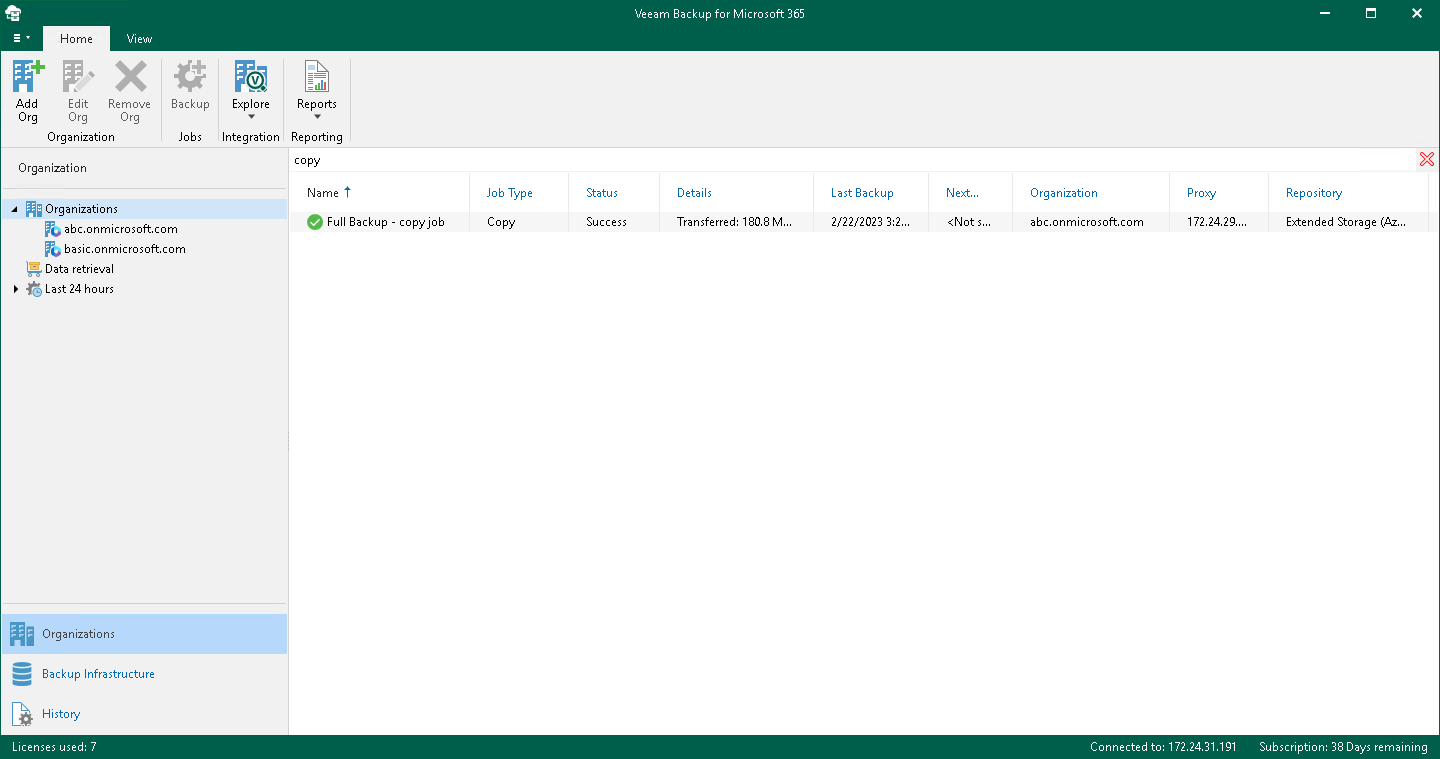Click the Veeam app icon in title bar
Image resolution: width=1440 pixels, height=759 pixels.
tap(14, 13)
